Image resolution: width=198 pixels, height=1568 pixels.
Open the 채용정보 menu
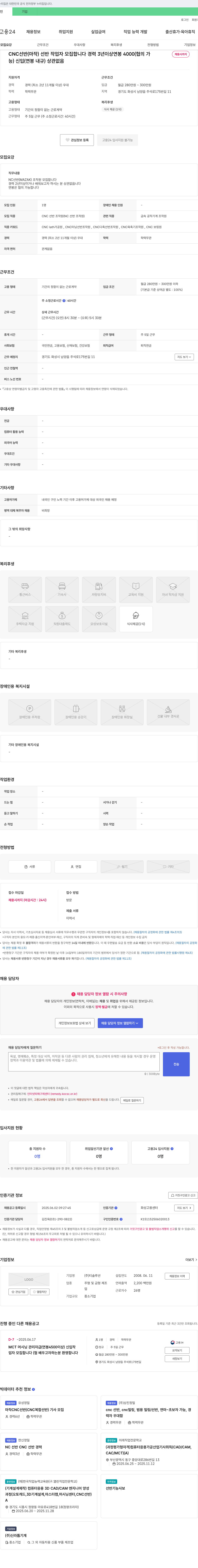(33, 32)
